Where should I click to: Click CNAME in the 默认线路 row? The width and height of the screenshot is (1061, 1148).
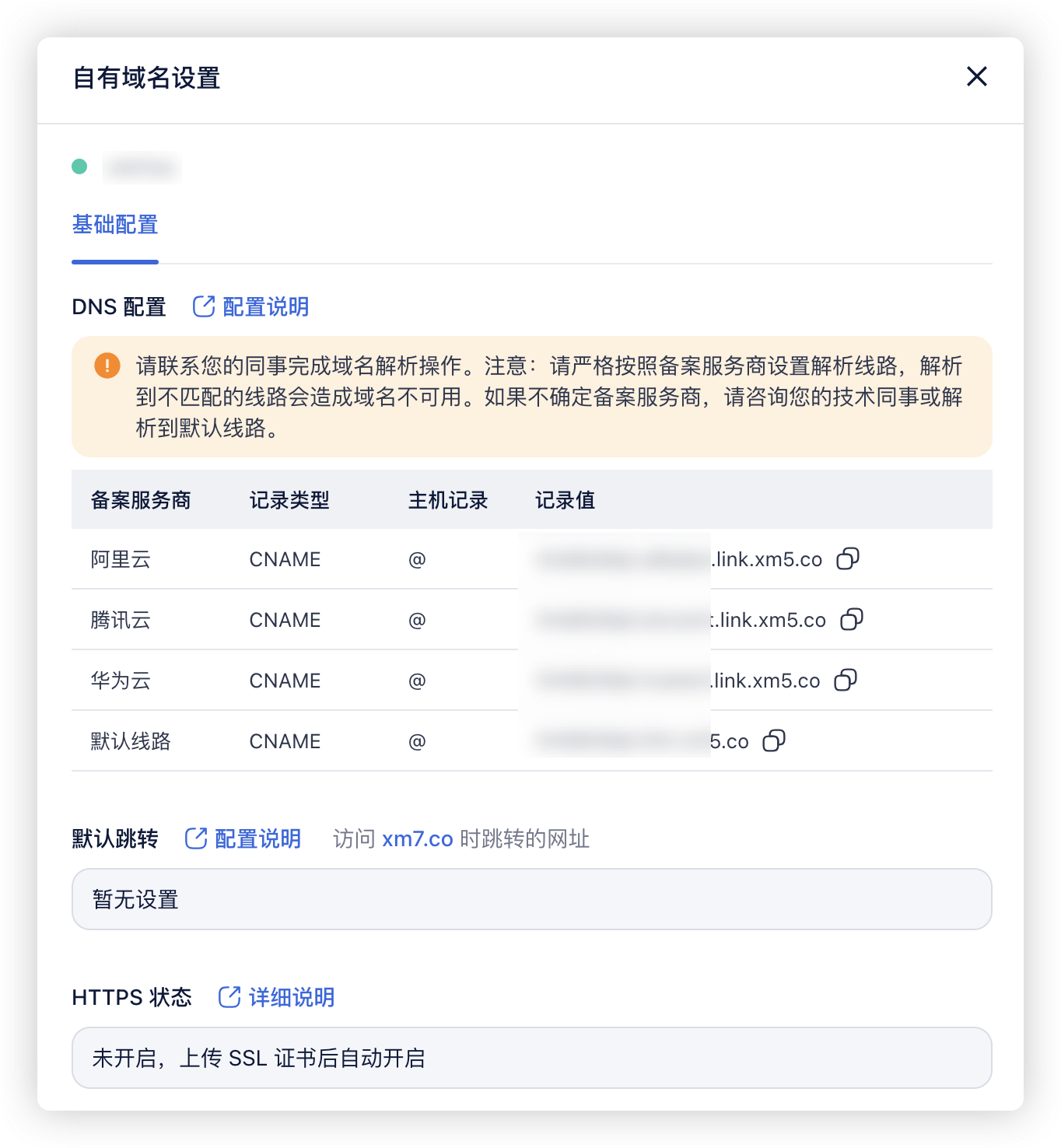(285, 741)
